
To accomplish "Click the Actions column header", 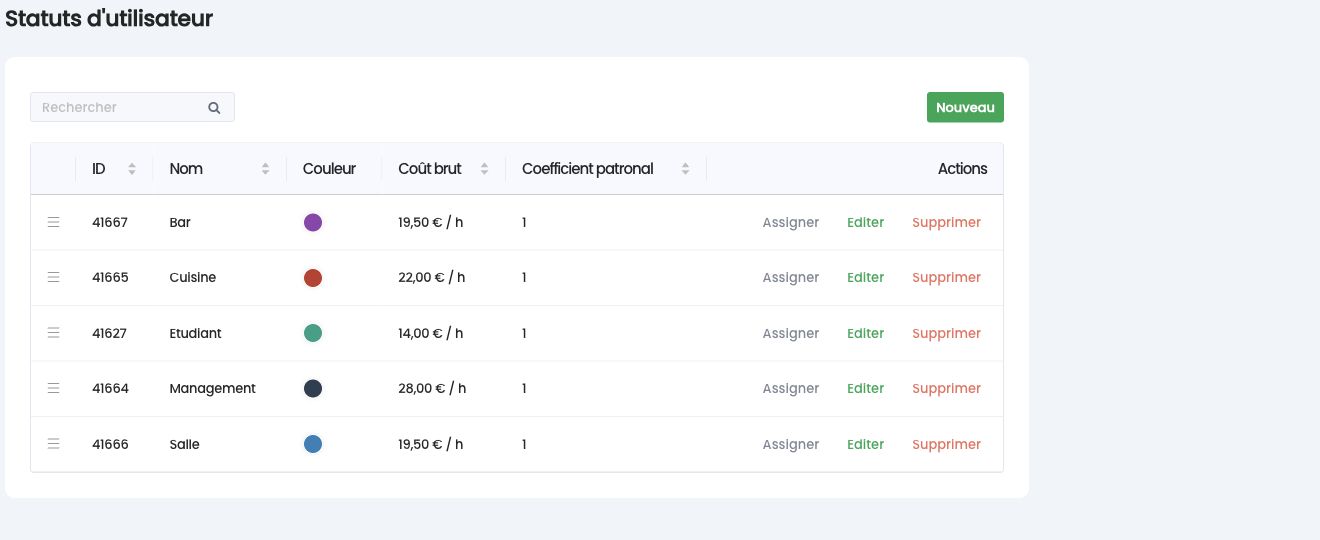I will click(963, 169).
